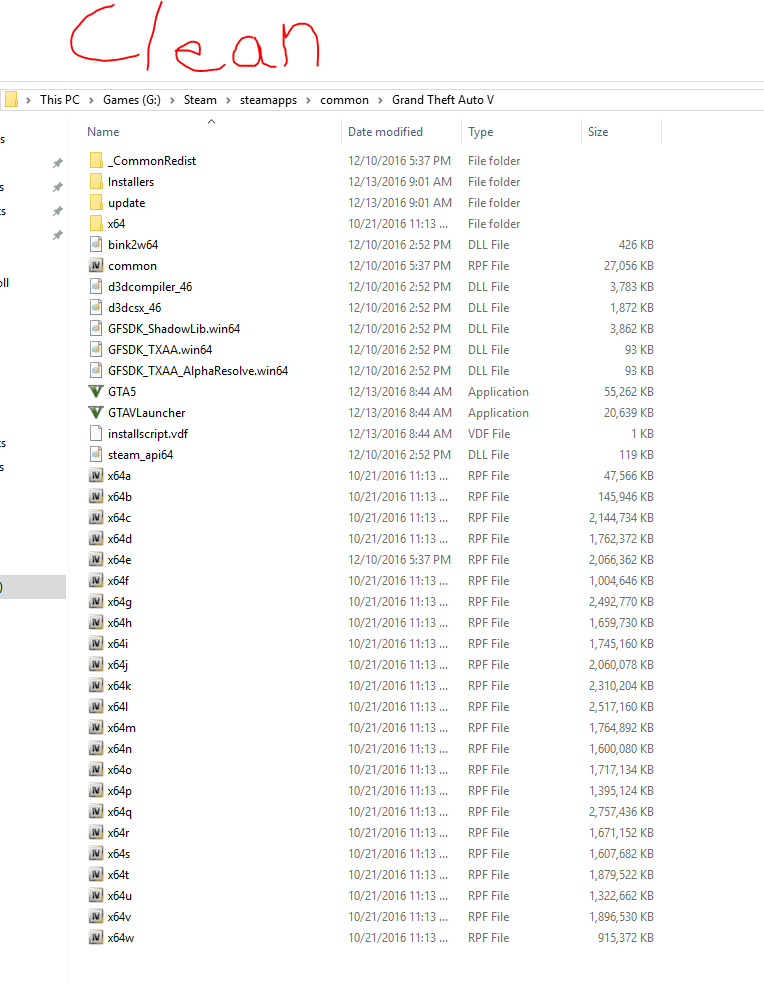
Task: Select the GFSDK_TXAA.win64 file icon
Action: coord(96,349)
